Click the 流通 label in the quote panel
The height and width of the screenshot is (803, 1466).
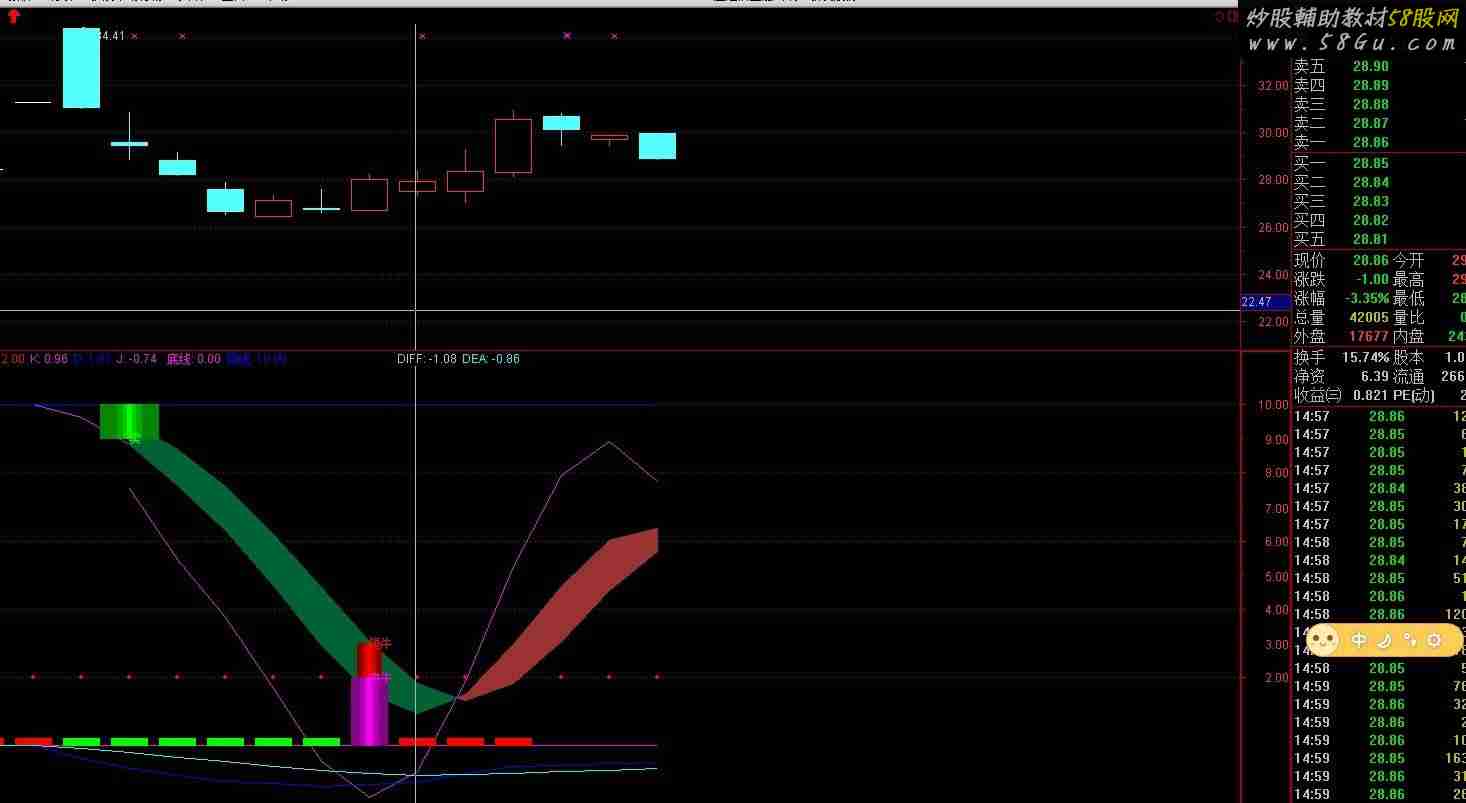pyautogui.click(x=1408, y=376)
